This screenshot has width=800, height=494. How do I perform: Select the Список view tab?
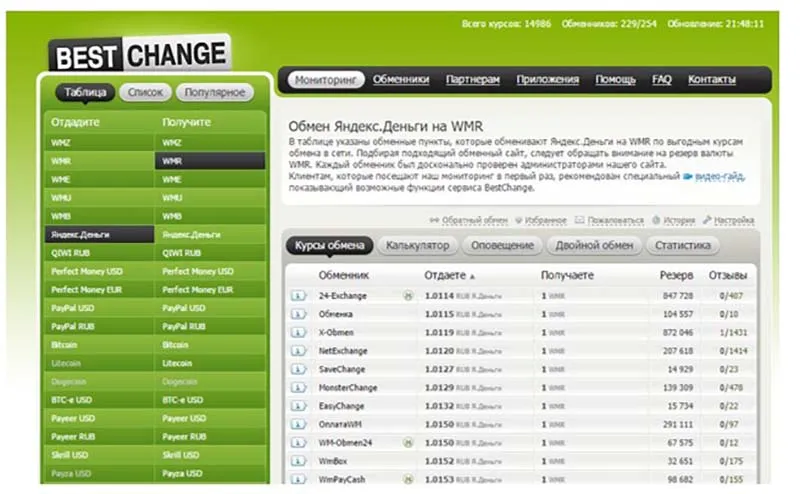pos(145,92)
